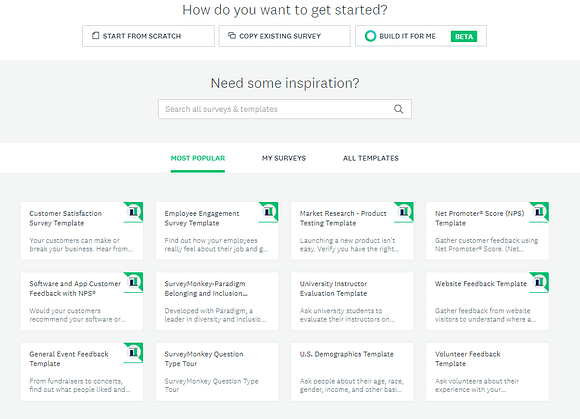Click the search magnifier icon

click(x=398, y=109)
